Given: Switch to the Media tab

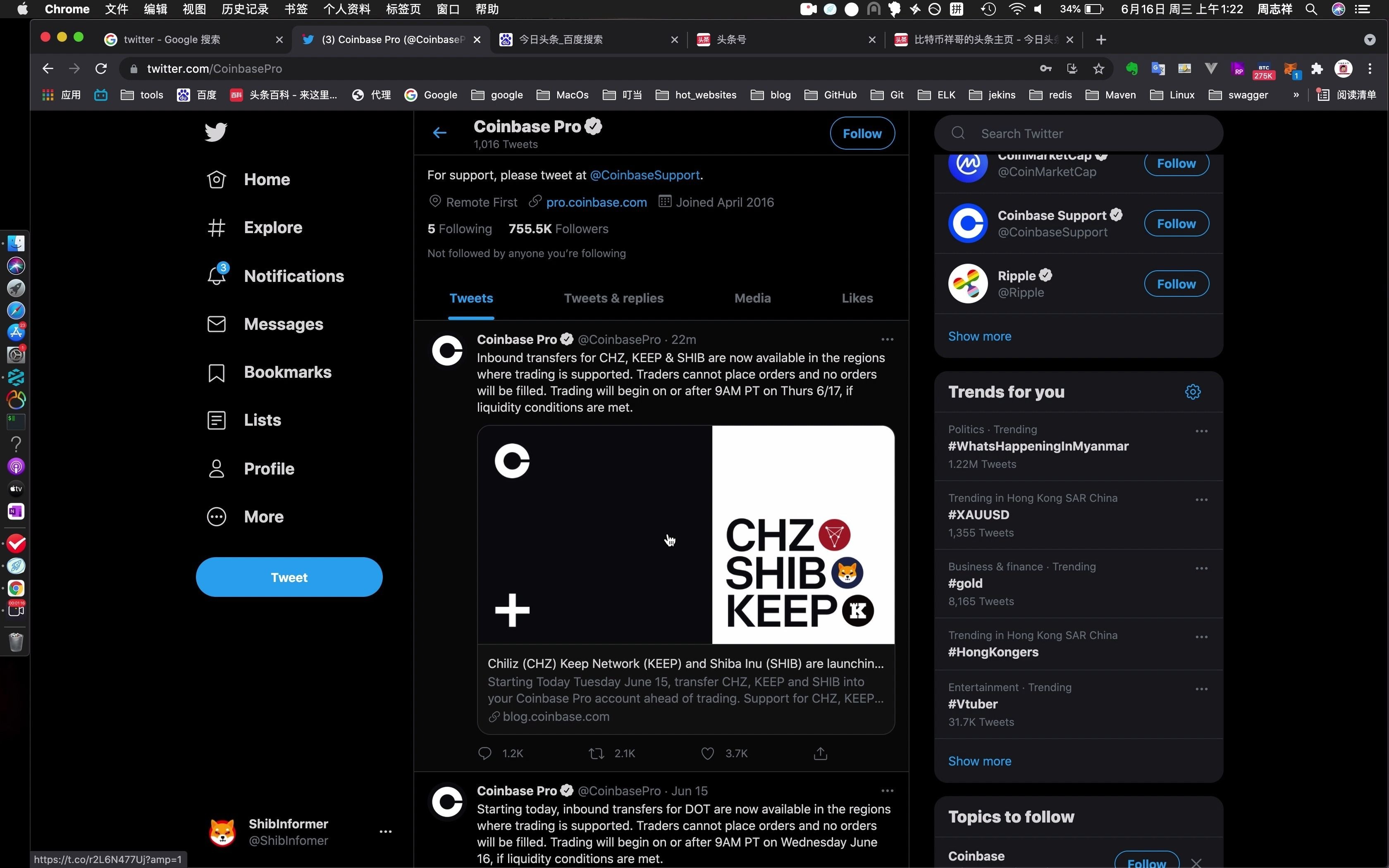Looking at the screenshot, I should (752, 298).
